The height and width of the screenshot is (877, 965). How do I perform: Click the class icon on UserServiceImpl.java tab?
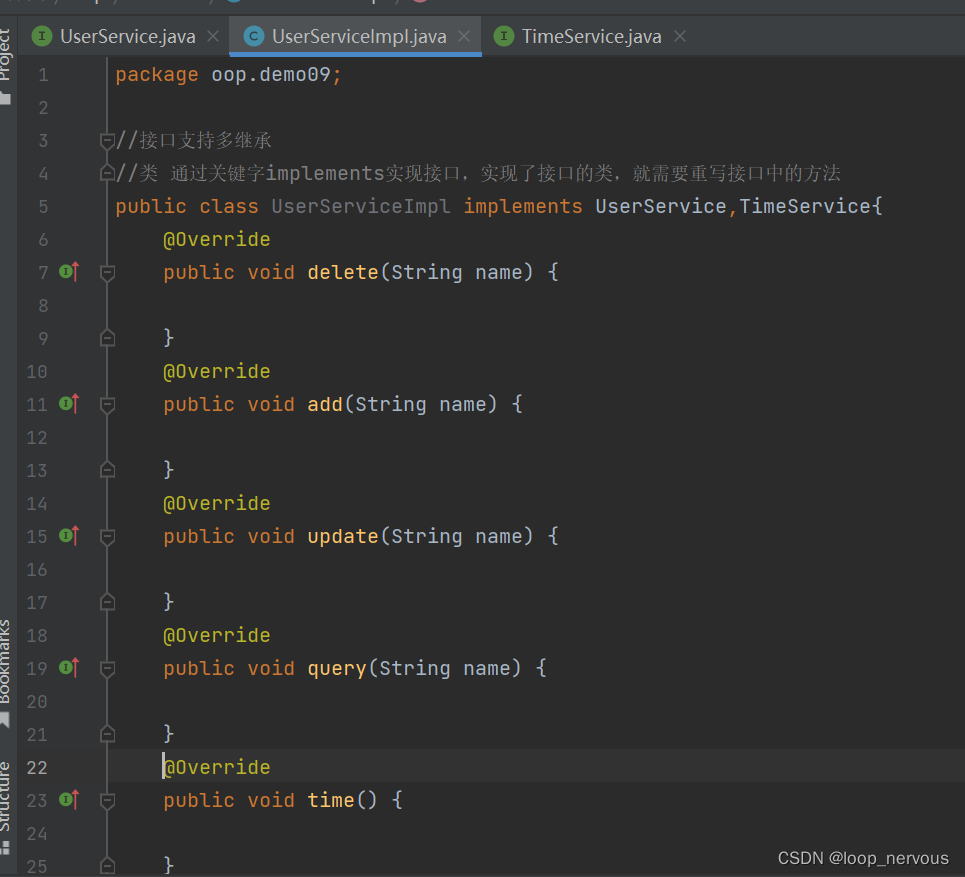pos(254,36)
